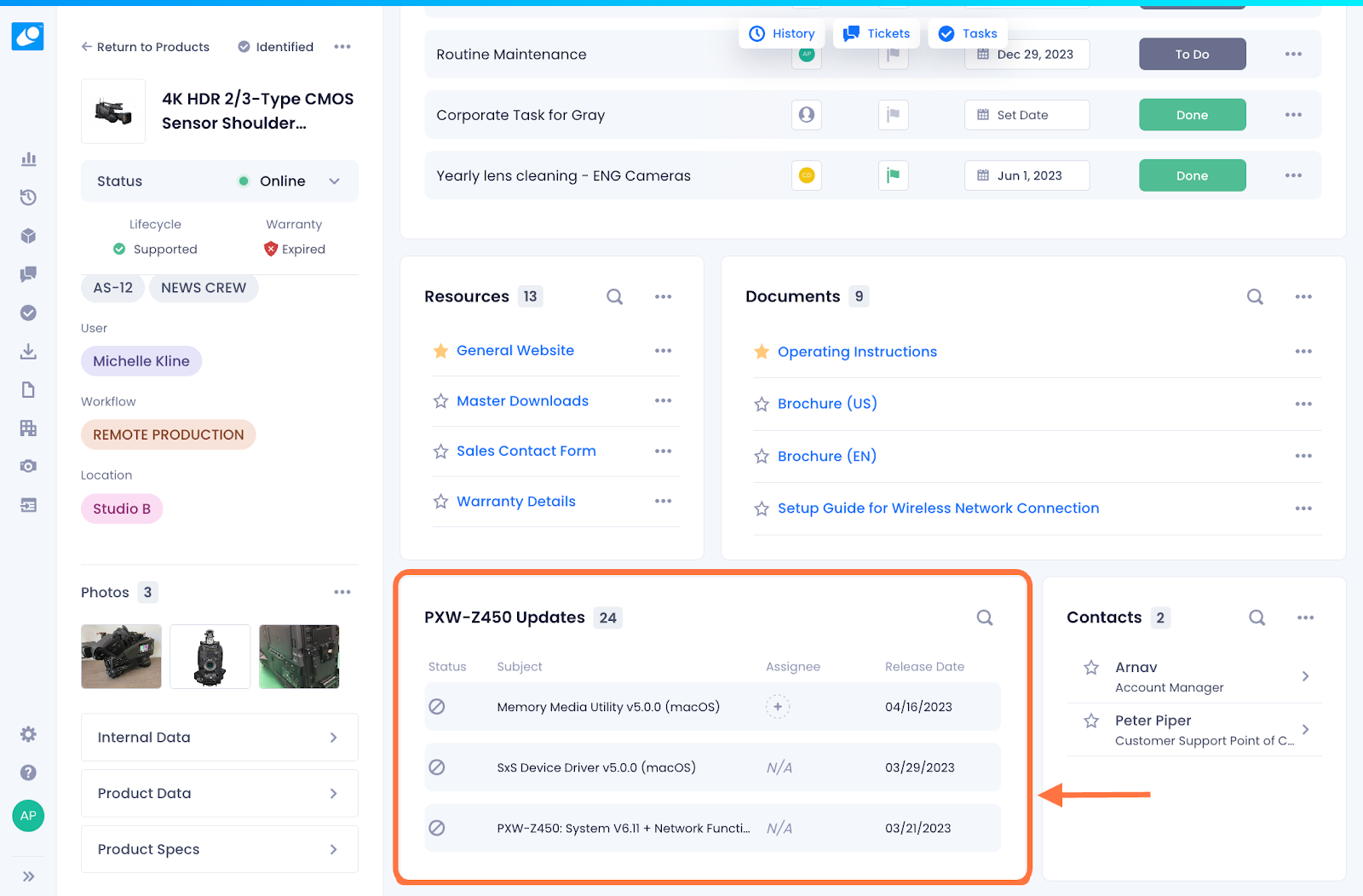The width and height of the screenshot is (1363, 896).
Task: Open Arnav contact details chevron
Action: pos(1305,676)
